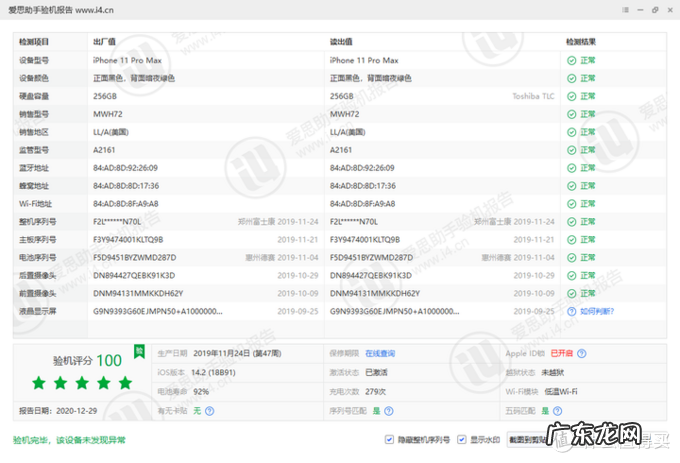Screen dimensions: 680x463
Task: Click the green check icon in 整机序列号 row
Action: pyautogui.click(x=572, y=222)
